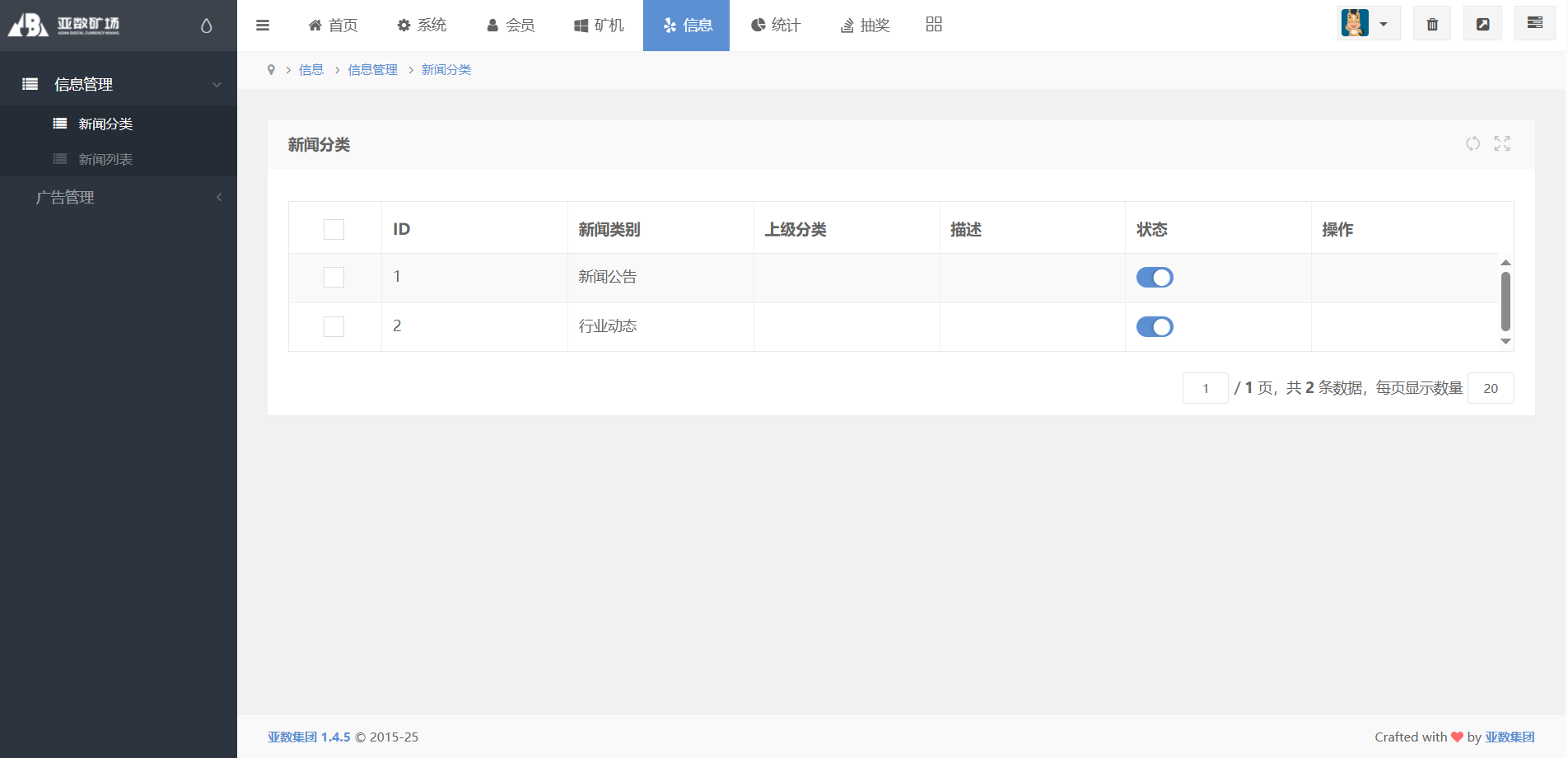Toggle status switch for 新闻公告

[x=1155, y=278]
